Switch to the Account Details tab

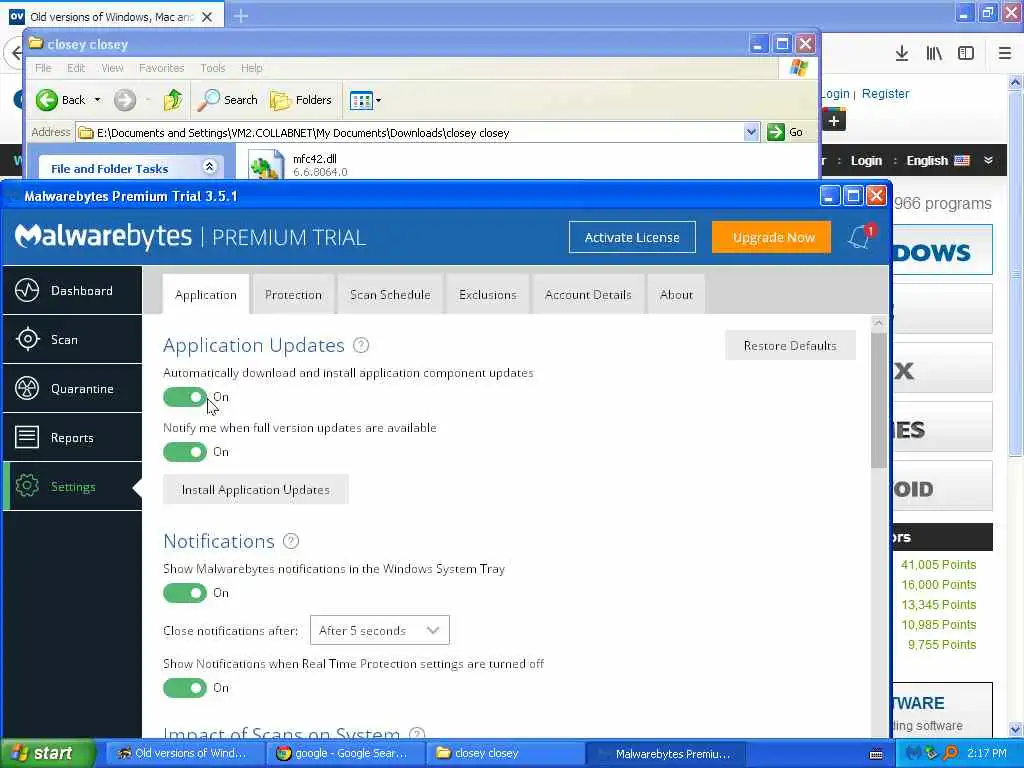[x=588, y=295]
